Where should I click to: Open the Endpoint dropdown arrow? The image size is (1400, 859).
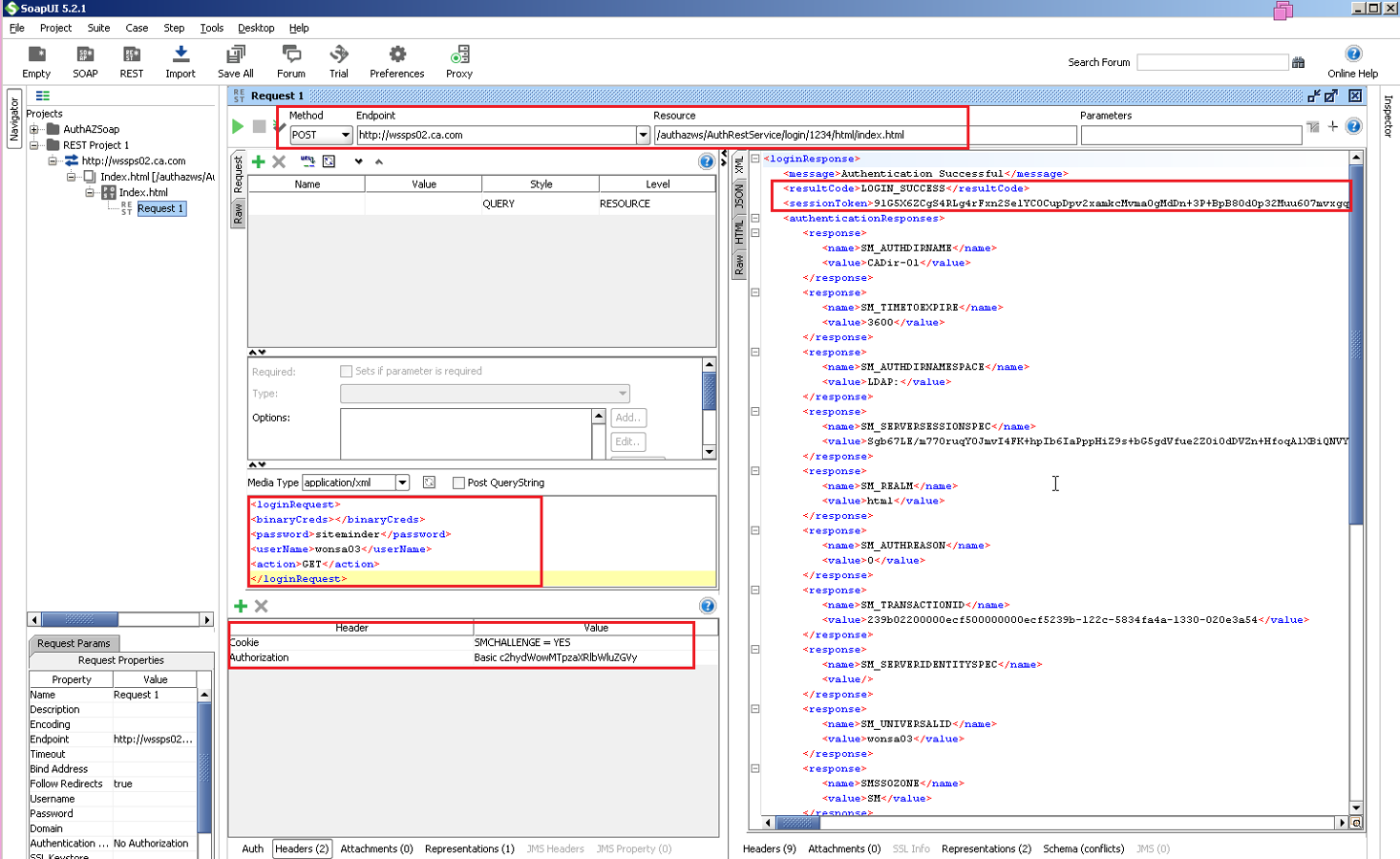[x=643, y=135]
